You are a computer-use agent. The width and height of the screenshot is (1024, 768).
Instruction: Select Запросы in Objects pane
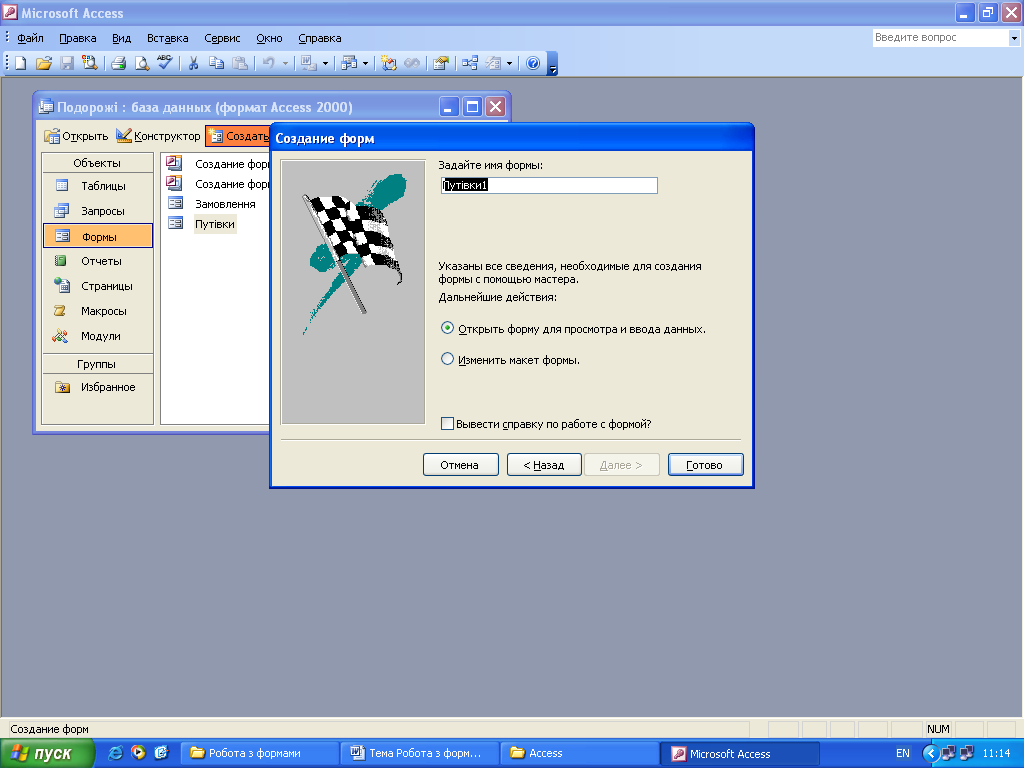point(98,211)
